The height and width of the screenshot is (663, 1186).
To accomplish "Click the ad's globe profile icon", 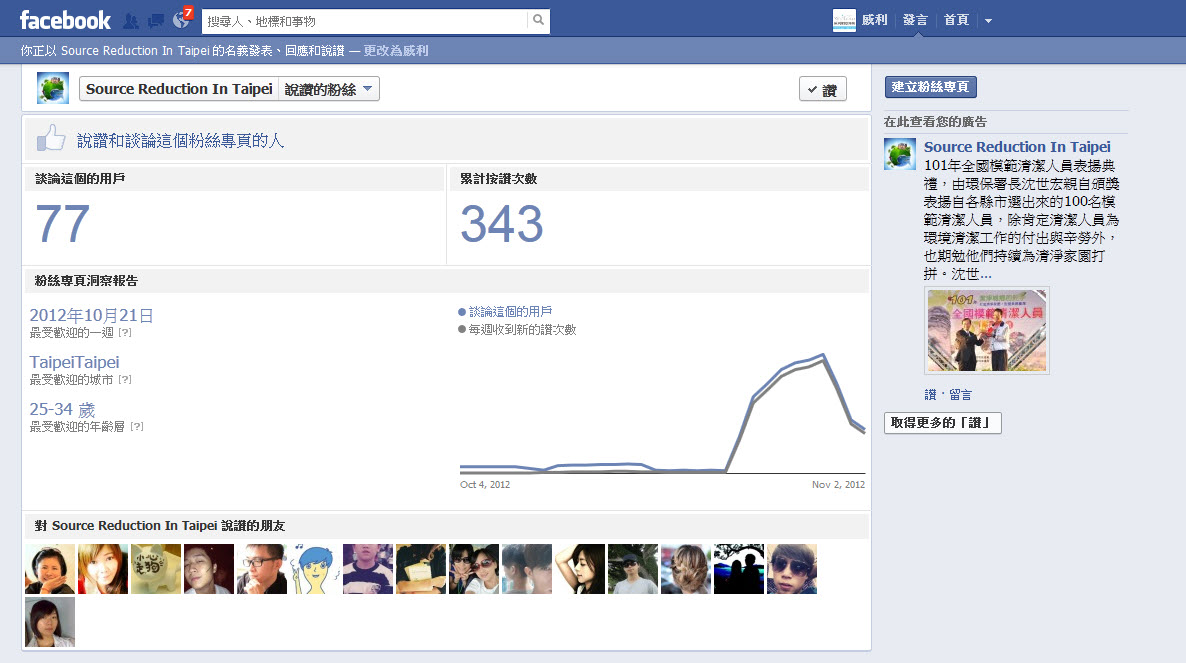I will pyautogui.click(x=900, y=154).
